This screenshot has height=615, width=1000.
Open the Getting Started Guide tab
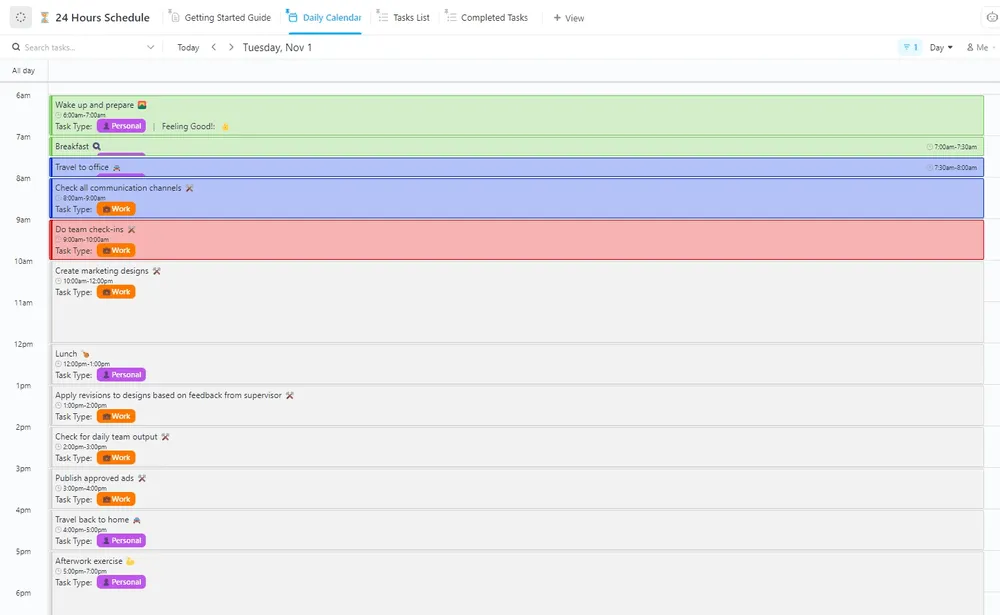pos(220,17)
